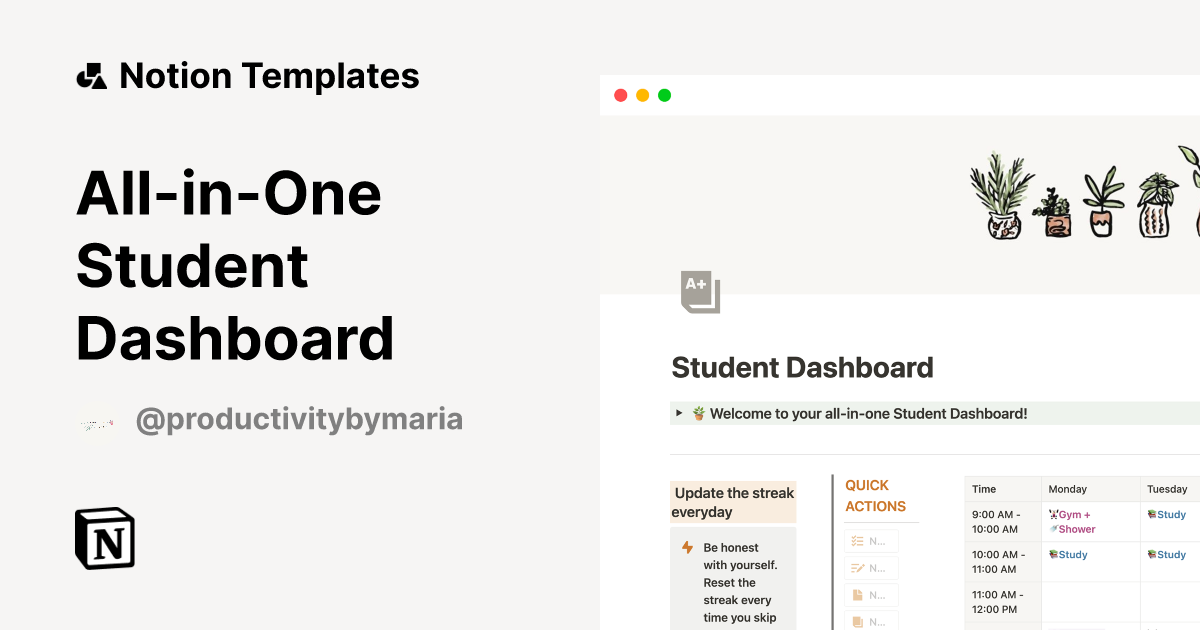This screenshot has width=1200, height=630.
Task: Select the Tuesday column header in the schedule
Action: pos(1167,489)
